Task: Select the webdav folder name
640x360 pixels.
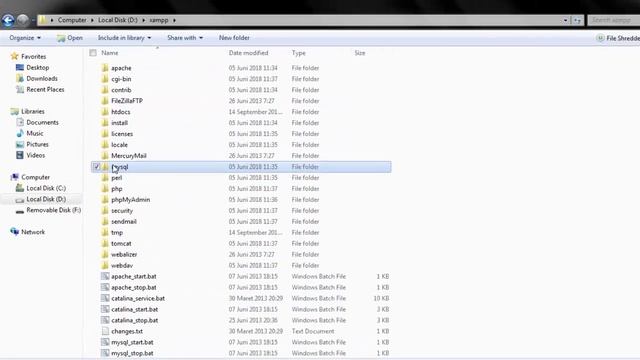Action: pos(122,265)
